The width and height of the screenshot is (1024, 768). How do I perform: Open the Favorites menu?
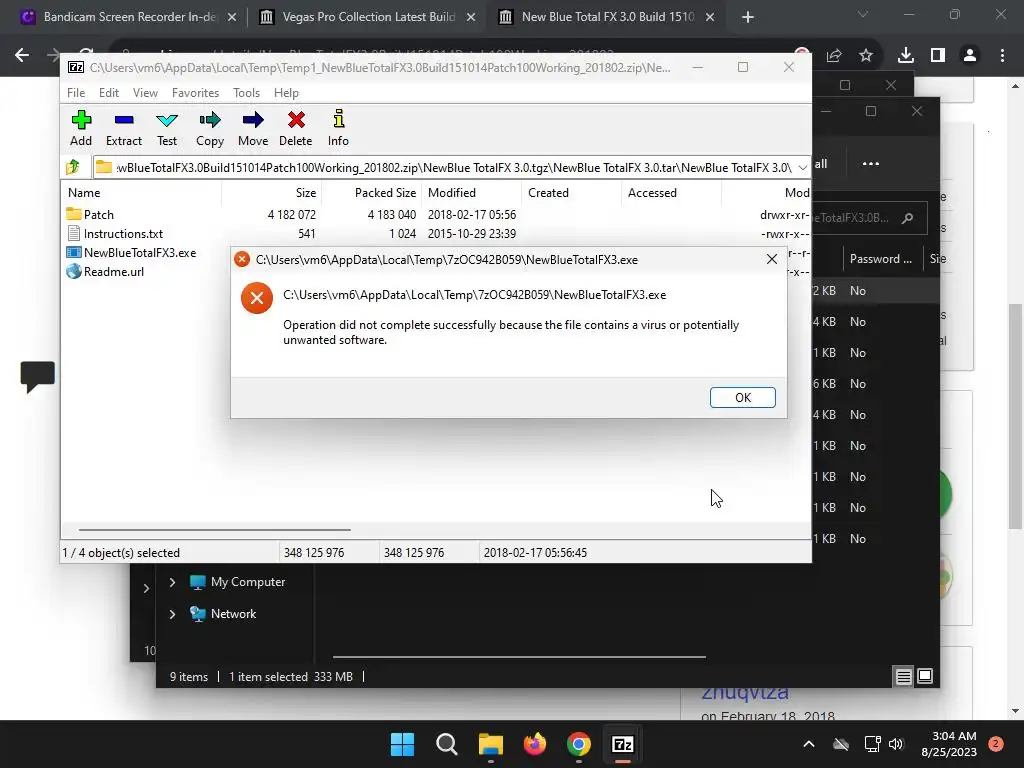[195, 93]
